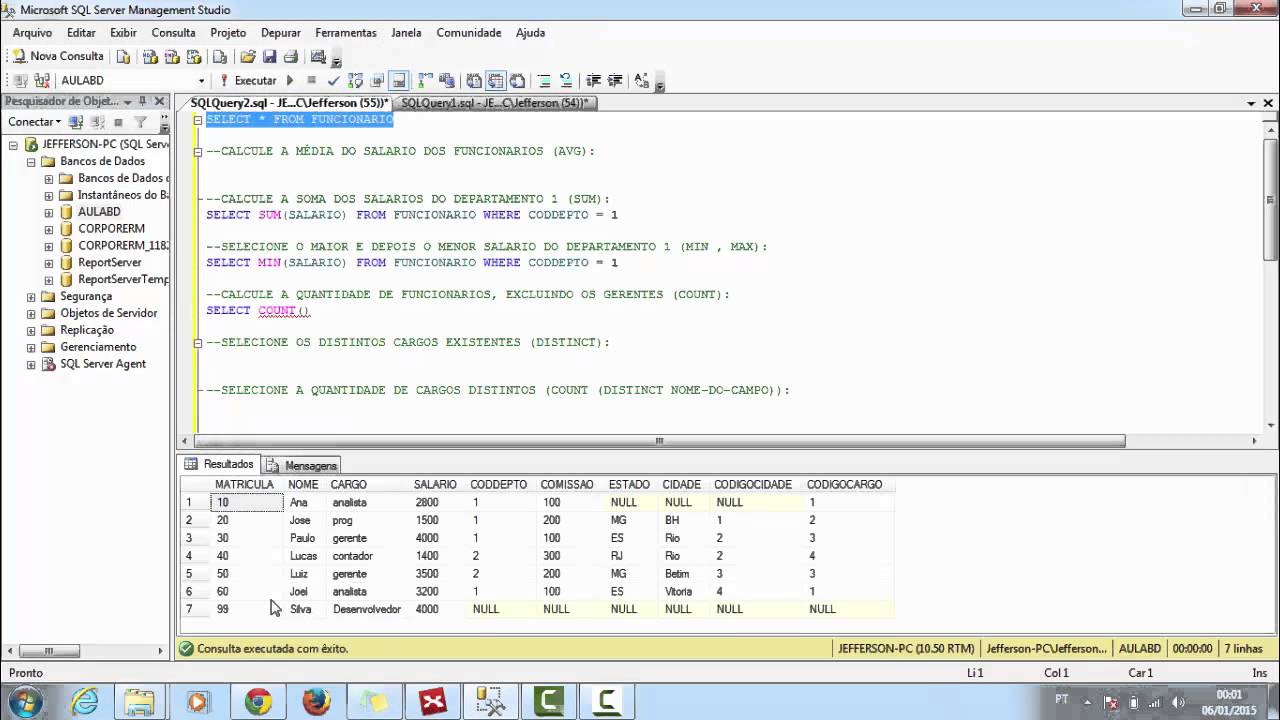Screen dimensions: 1280x720
Task: Open the Arquivo menu
Action: coord(32,33)
